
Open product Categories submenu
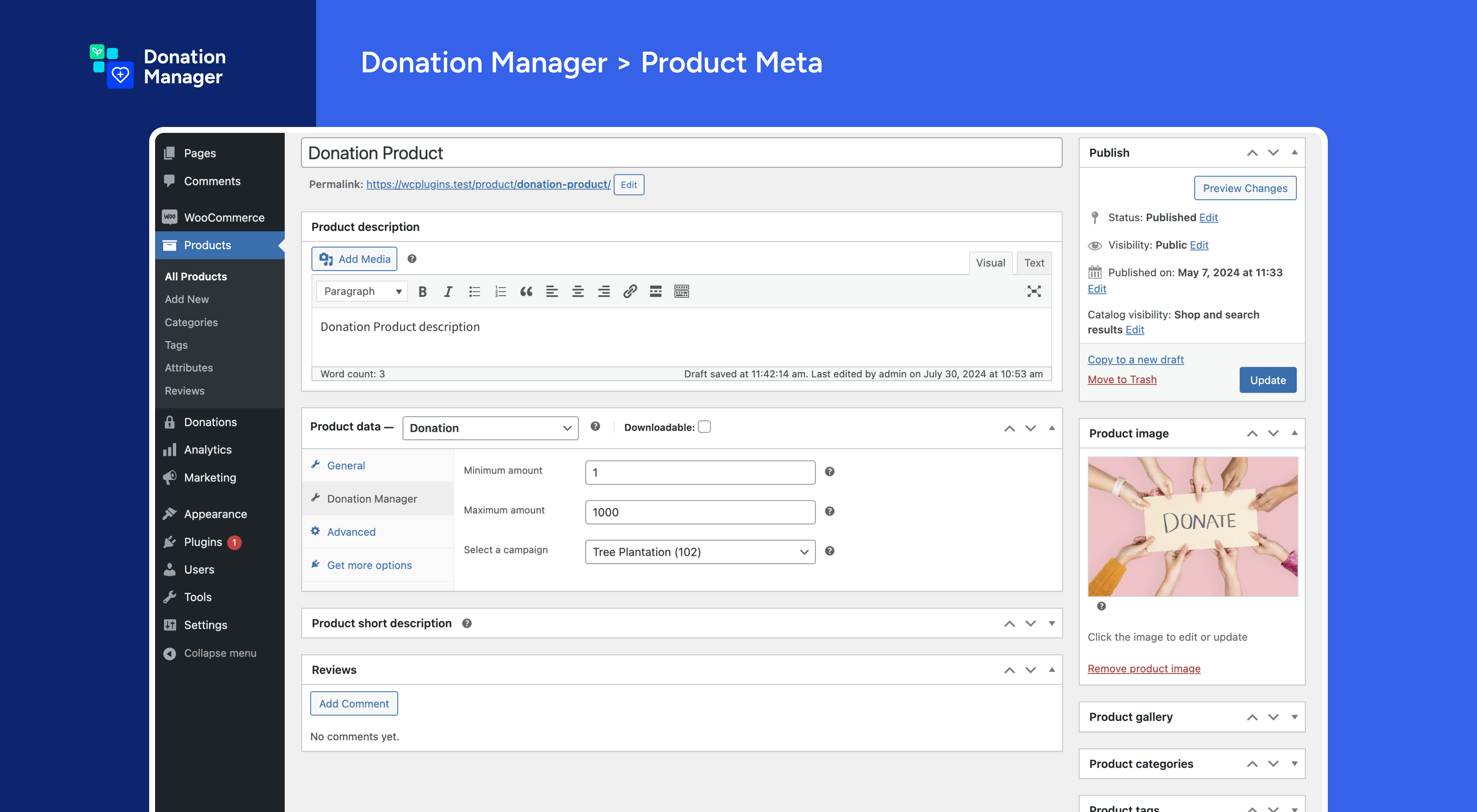pos(192,322)
